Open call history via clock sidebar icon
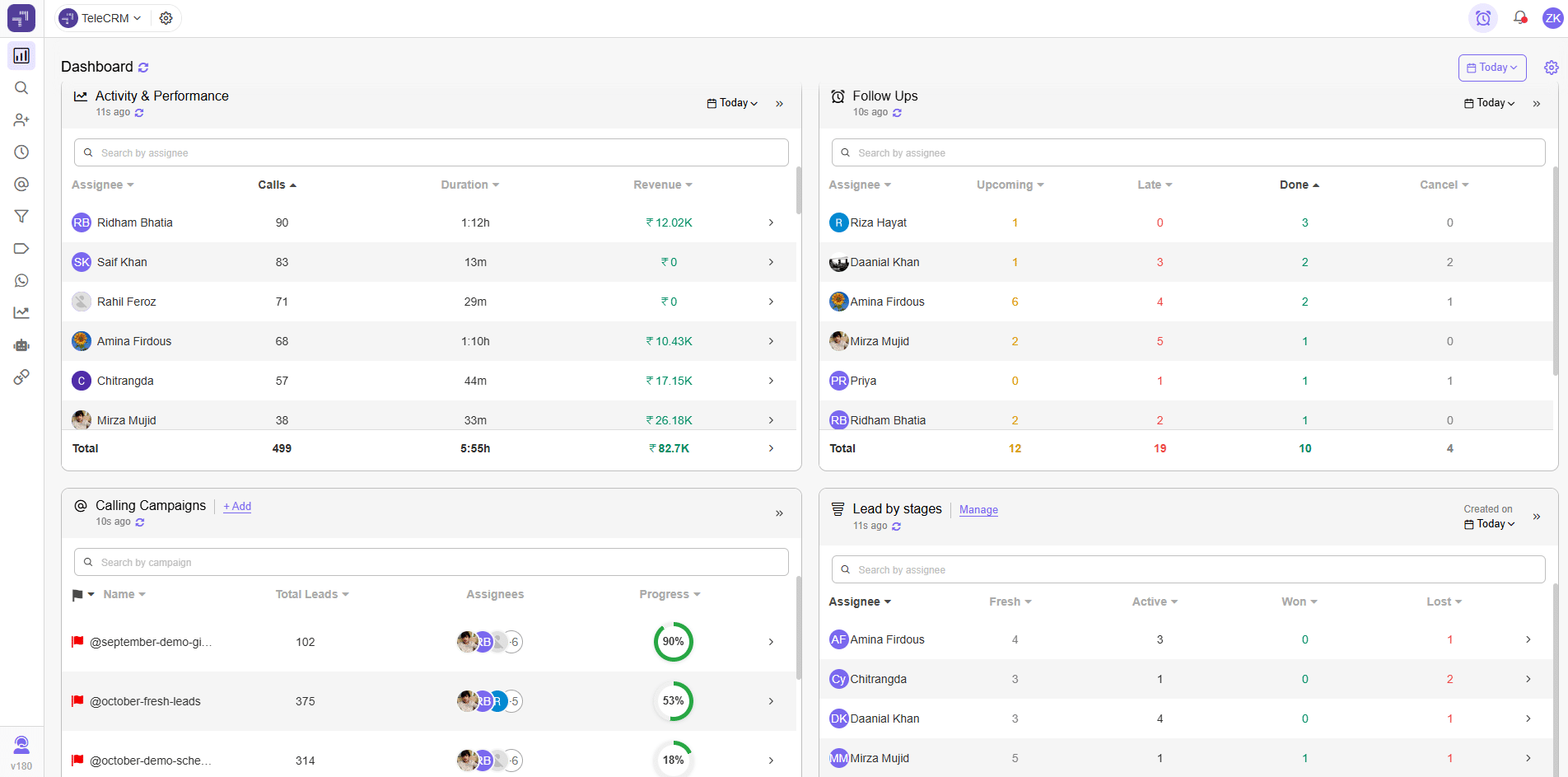The height and width of the screenshot is (777, 1568). (x=21, y=152)
